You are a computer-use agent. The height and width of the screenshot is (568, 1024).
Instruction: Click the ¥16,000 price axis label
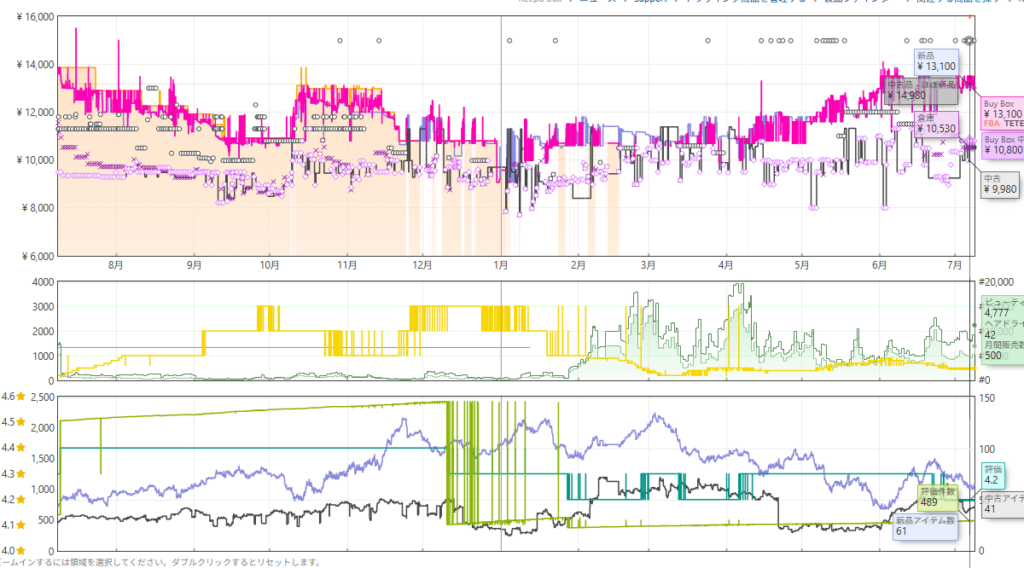(35, 17)
